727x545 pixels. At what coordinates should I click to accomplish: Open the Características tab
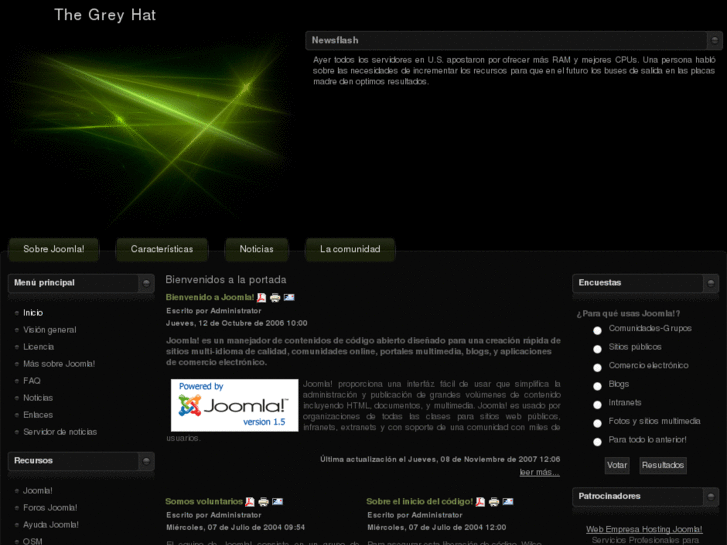coord(162,249)
